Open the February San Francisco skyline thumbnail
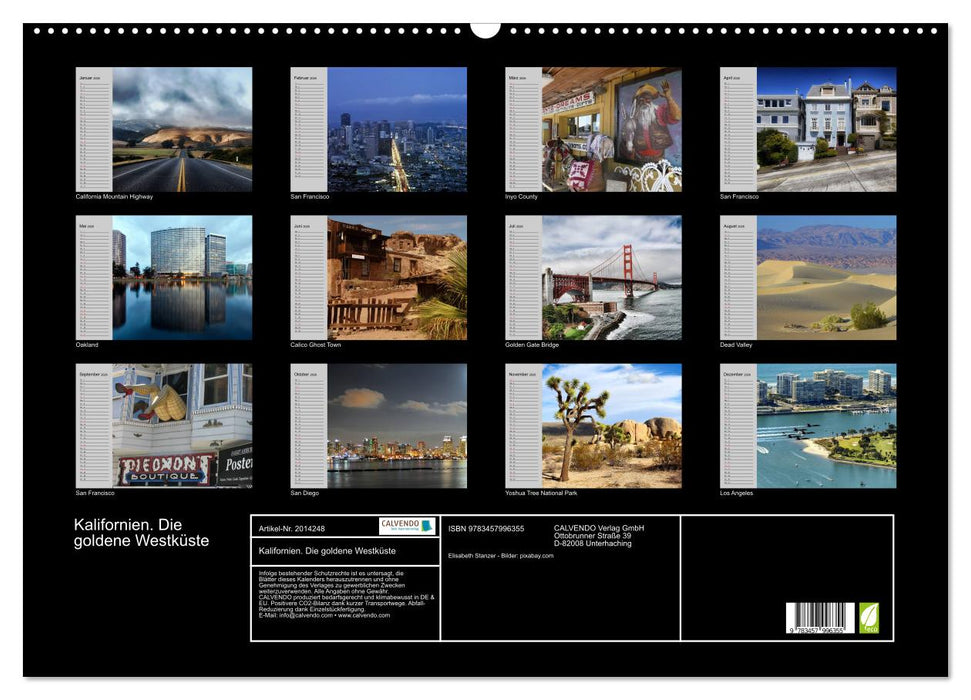 coord(390,128)
